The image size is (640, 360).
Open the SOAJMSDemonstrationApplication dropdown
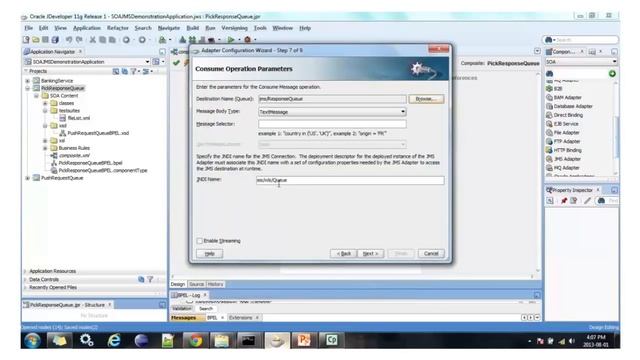tap(147, 62)
